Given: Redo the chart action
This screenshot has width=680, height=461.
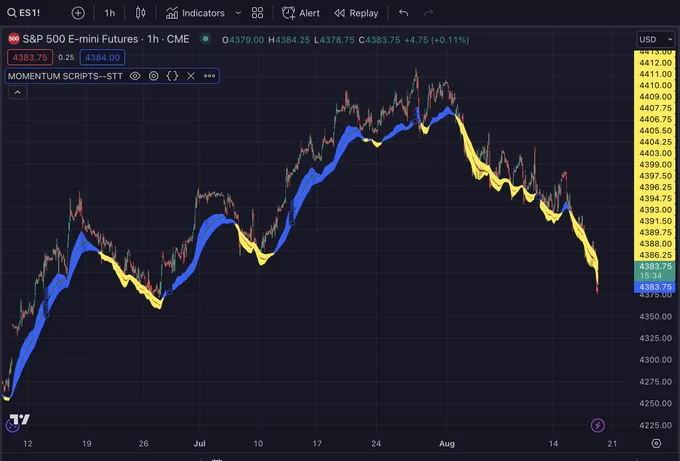Looking at the screenshot, I should [x=428, y=13].
